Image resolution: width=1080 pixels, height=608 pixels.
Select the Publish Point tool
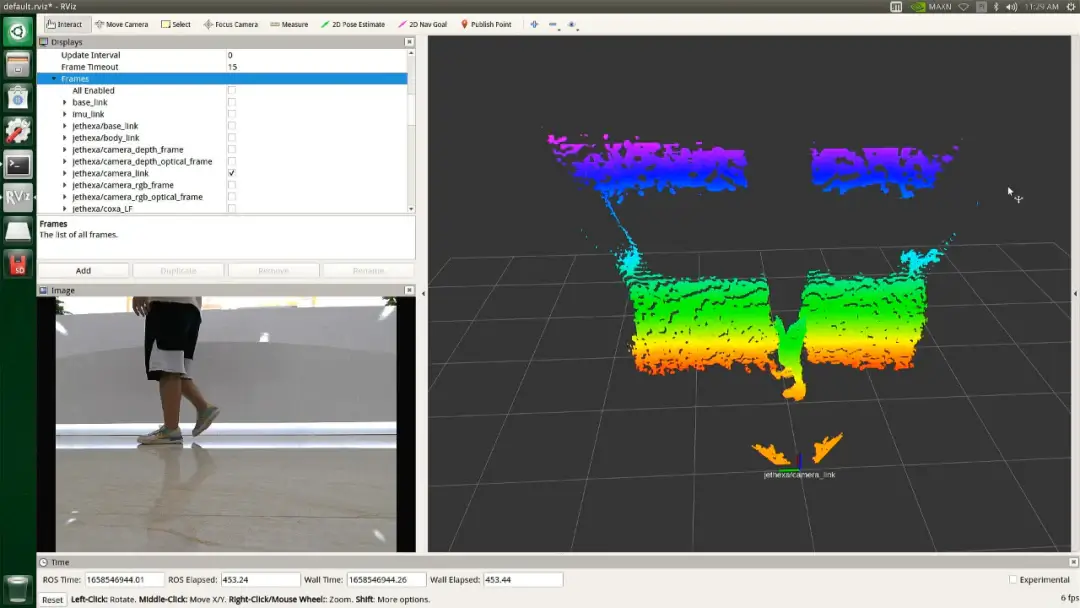(485, 24)
